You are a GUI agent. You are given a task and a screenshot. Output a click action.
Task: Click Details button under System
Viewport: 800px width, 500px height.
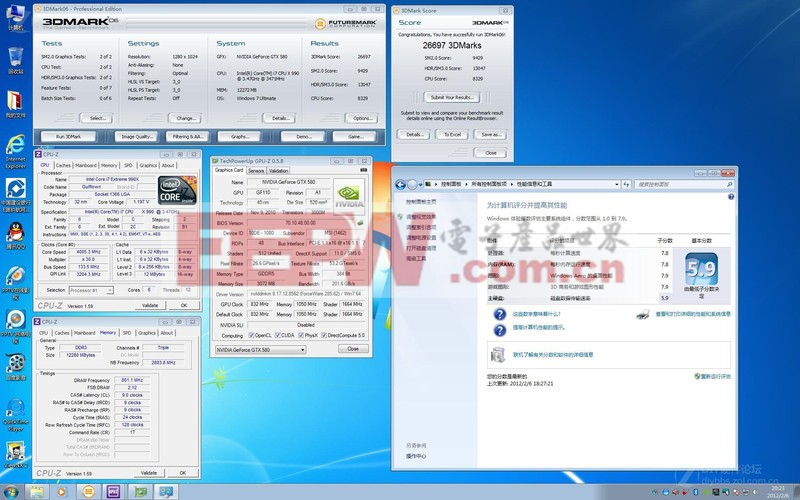(x=280, y=118)
